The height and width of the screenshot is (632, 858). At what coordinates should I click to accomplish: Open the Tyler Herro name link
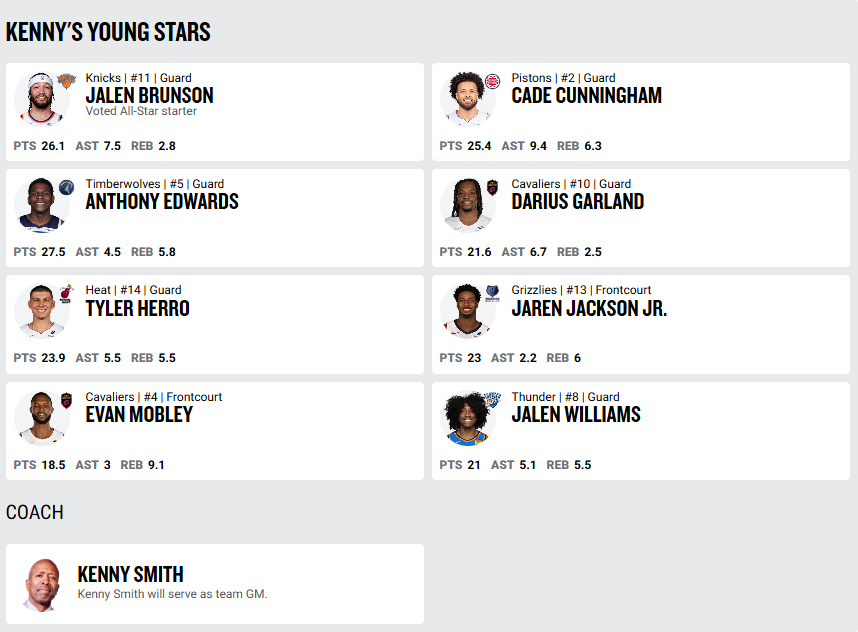pos(137,308)
